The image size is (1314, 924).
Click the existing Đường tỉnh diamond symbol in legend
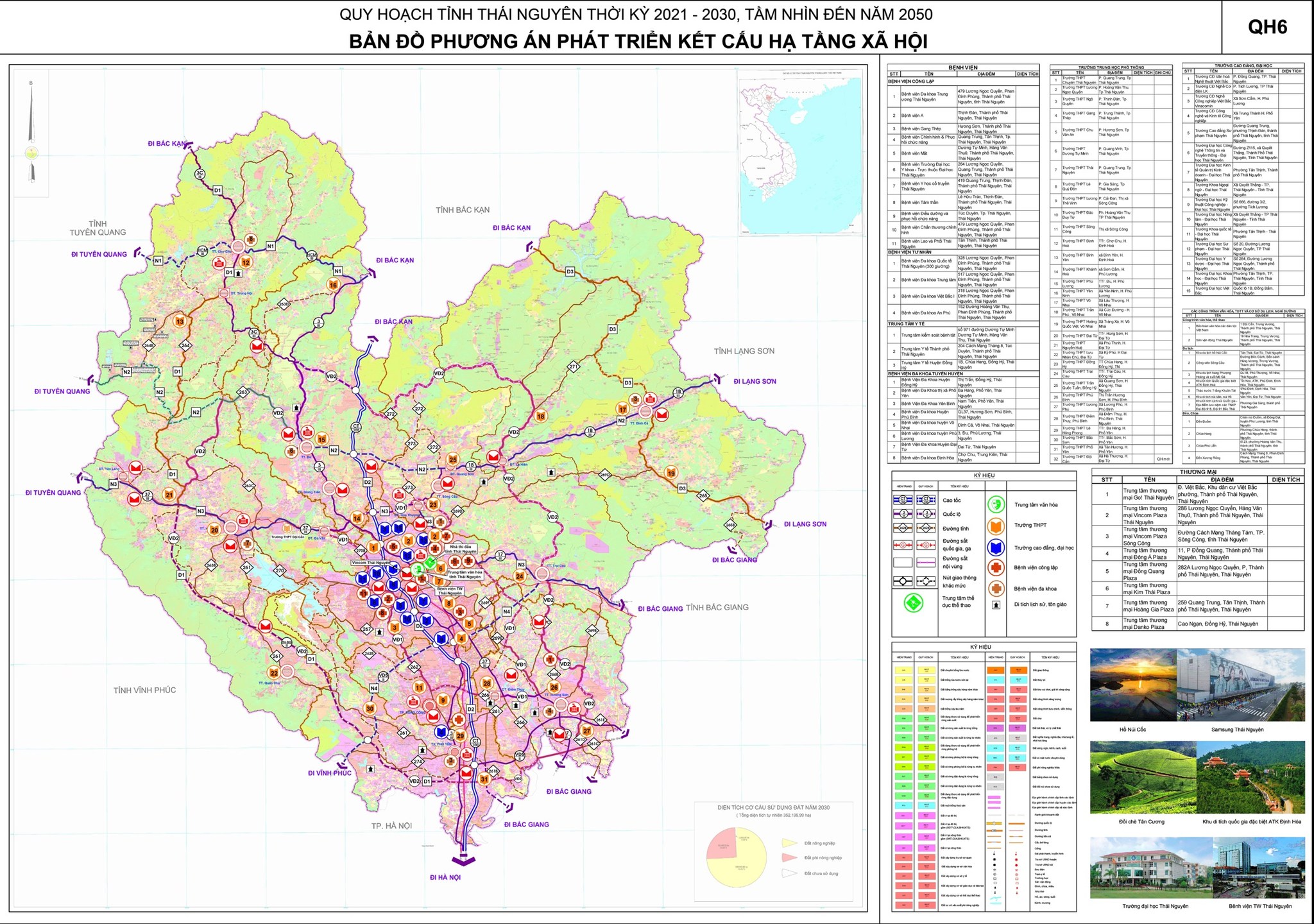click(x=903, y=528)
